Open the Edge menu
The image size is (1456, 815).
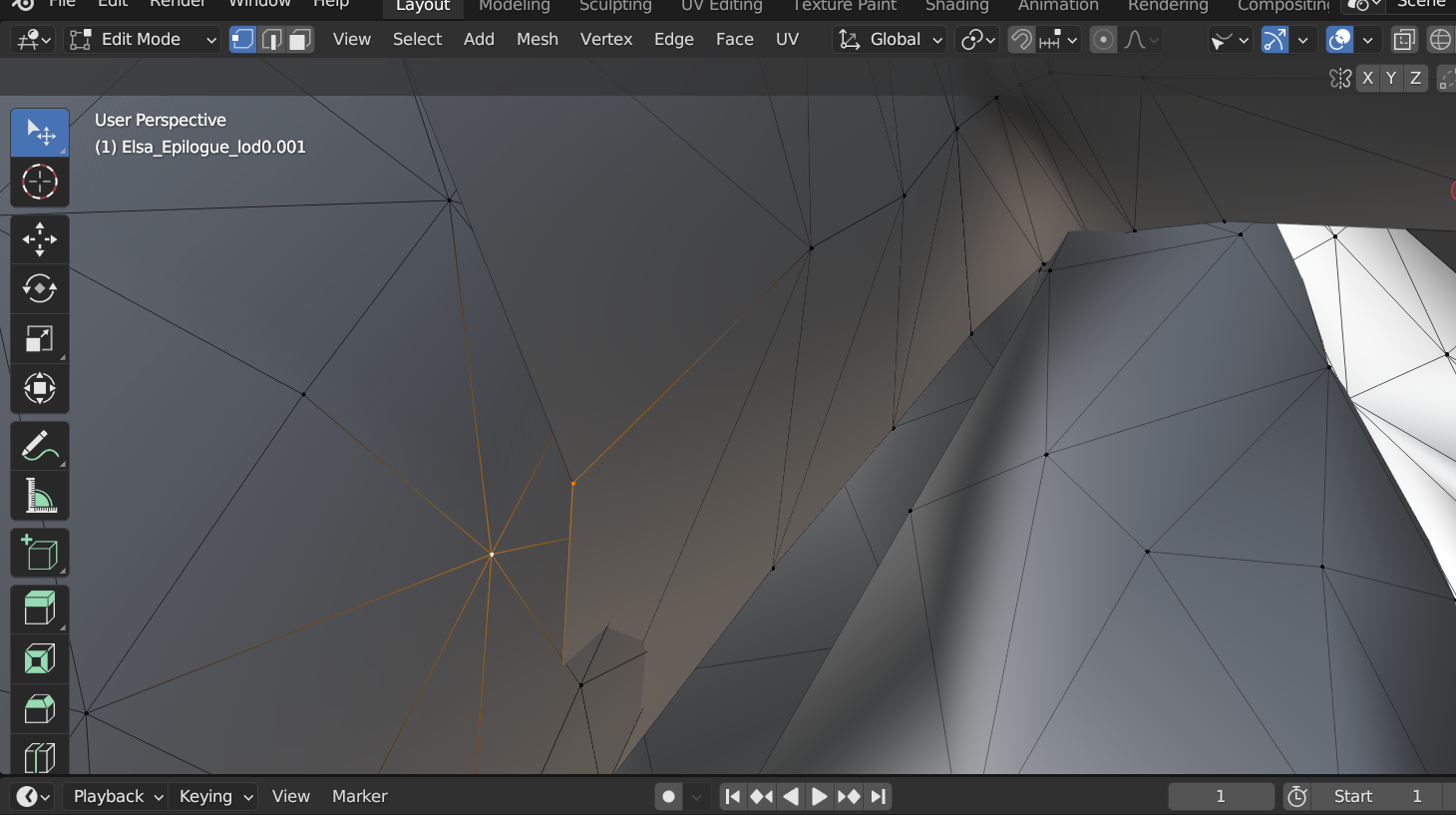(674, 39)
